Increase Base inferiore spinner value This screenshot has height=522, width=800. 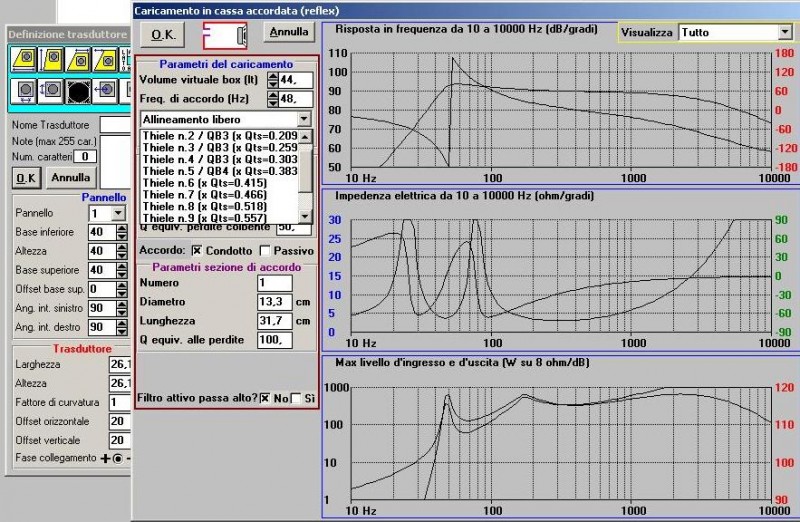tap(121, 229)
